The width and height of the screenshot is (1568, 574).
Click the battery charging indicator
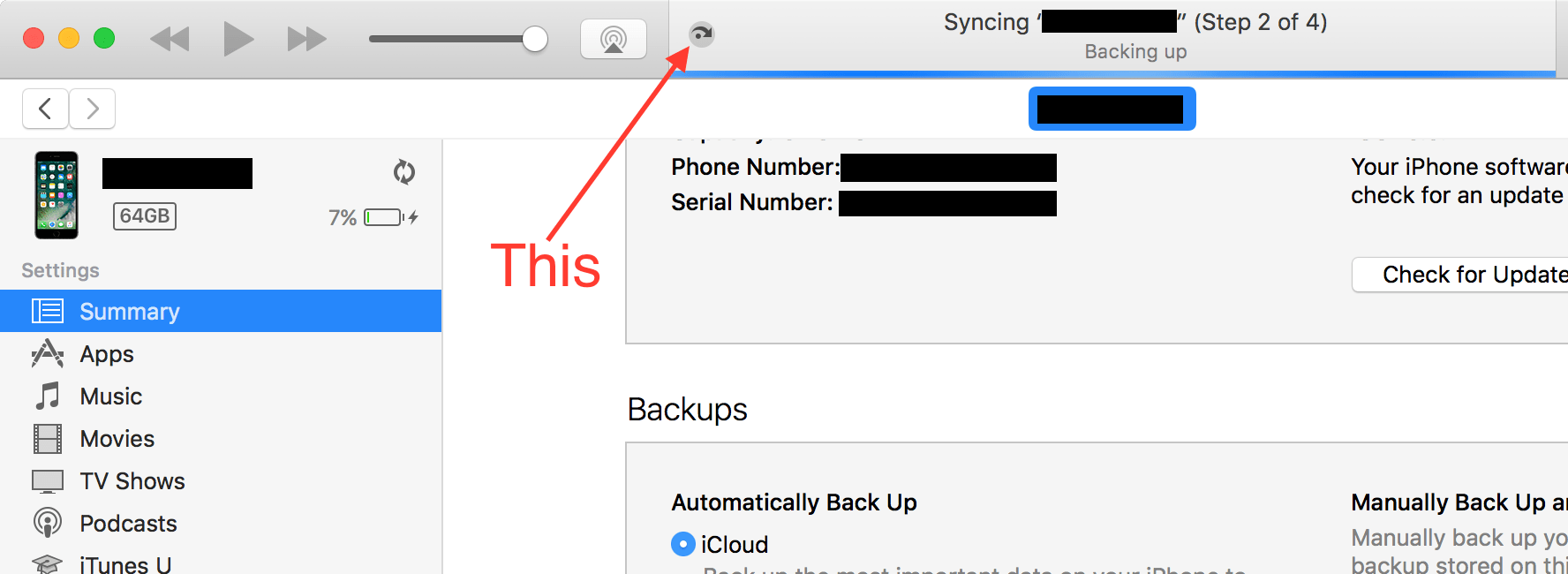pos(390,217)
